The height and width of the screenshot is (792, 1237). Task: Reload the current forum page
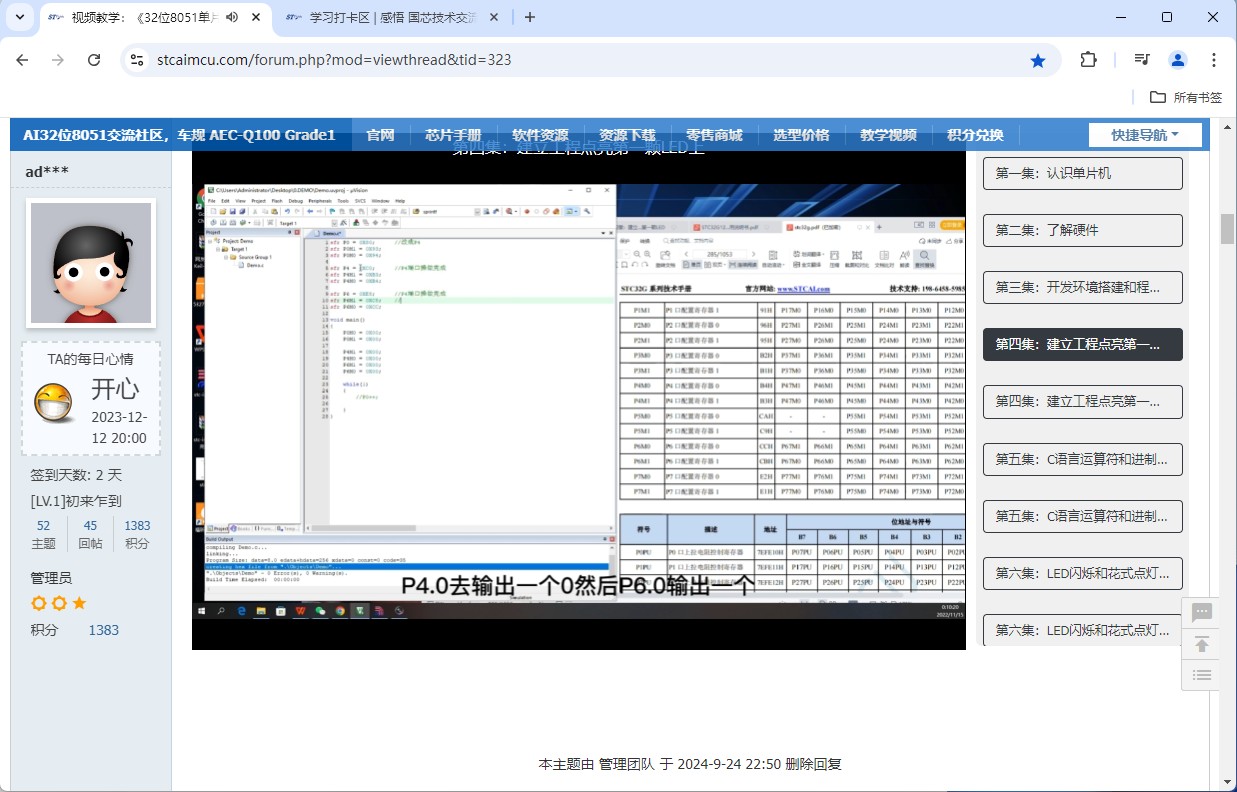[x=94, y=60]
